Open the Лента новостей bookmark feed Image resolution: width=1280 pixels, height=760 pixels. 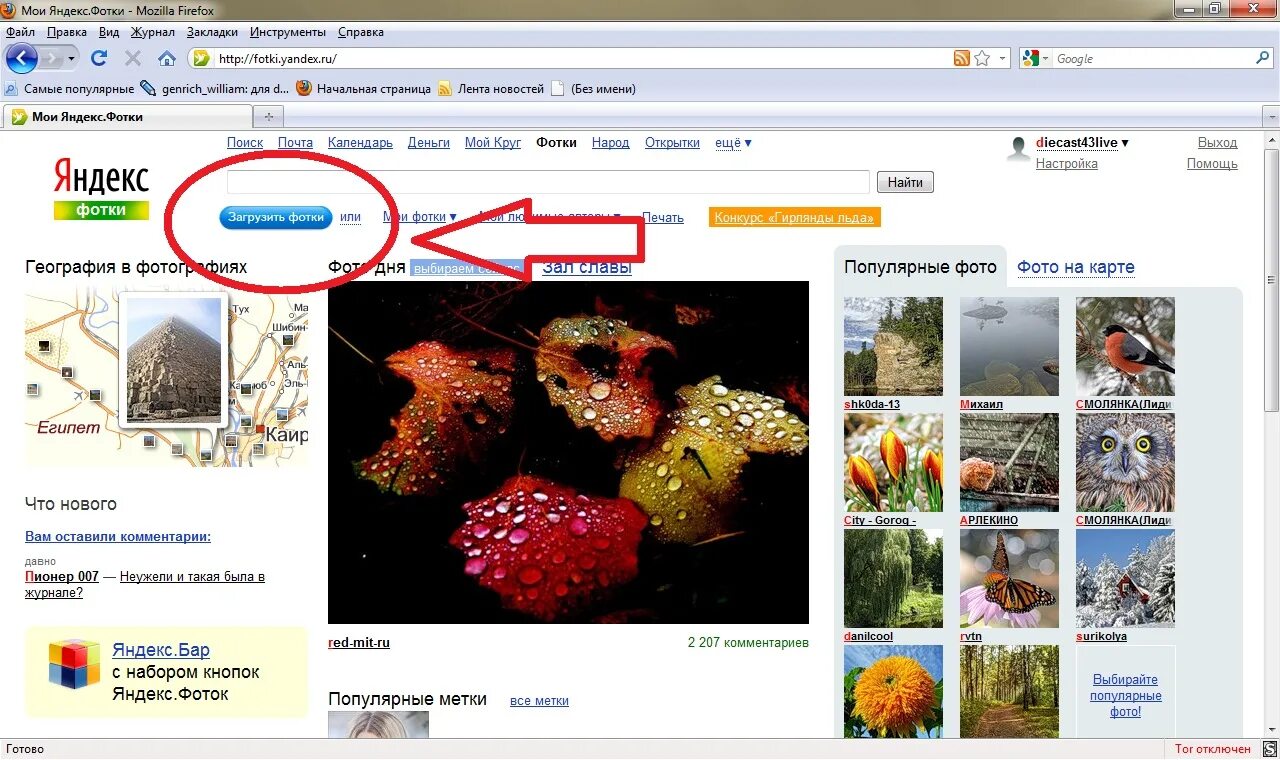point(491,88)
